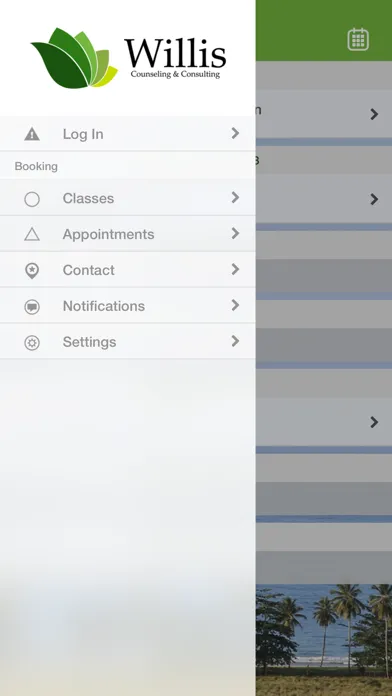392x696 pixels.
Task: Click the warning triangle icon beside Log In
Action: tap(32, 134)
